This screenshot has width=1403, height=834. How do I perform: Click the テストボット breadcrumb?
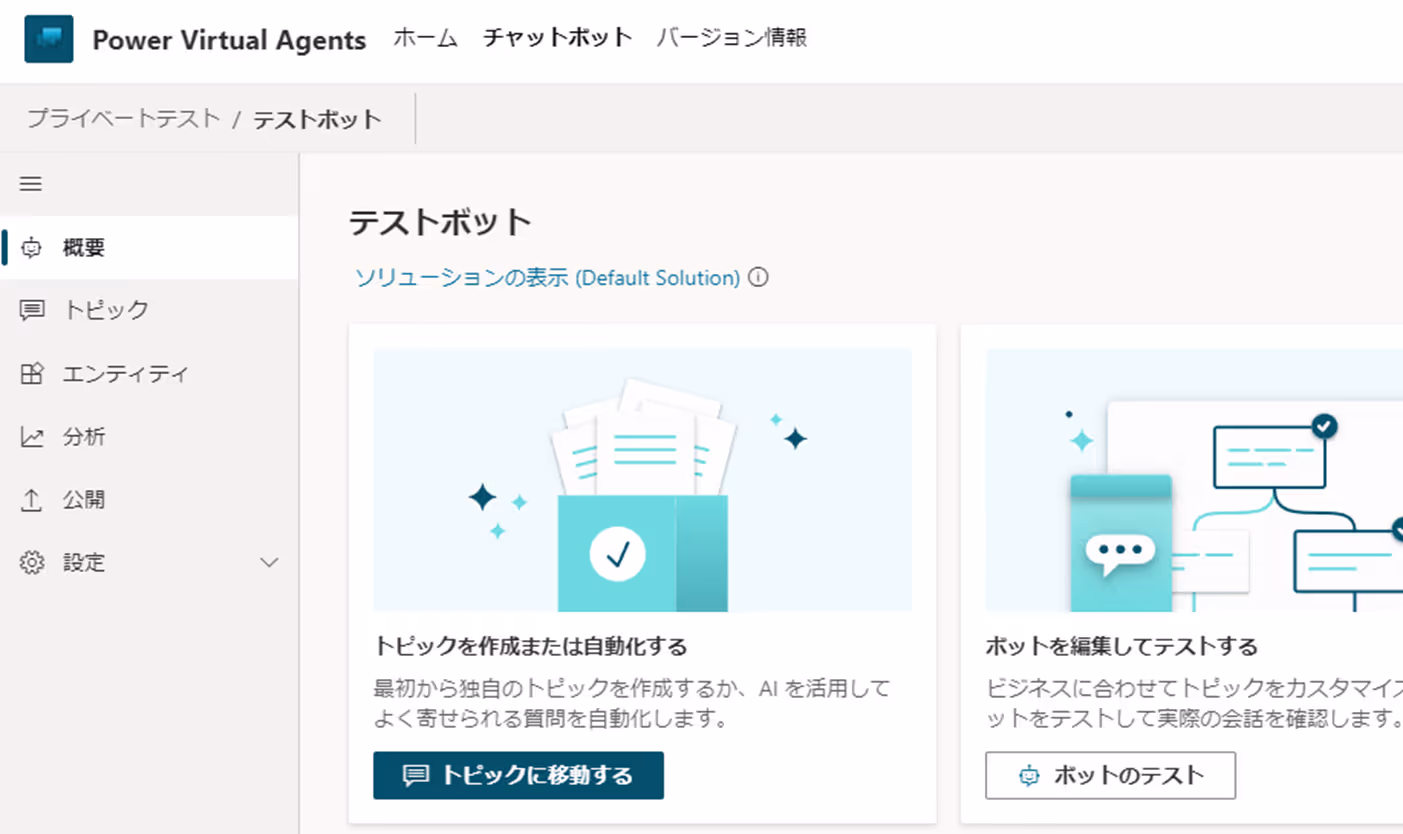pyautogui.click(x=317, y=120)
